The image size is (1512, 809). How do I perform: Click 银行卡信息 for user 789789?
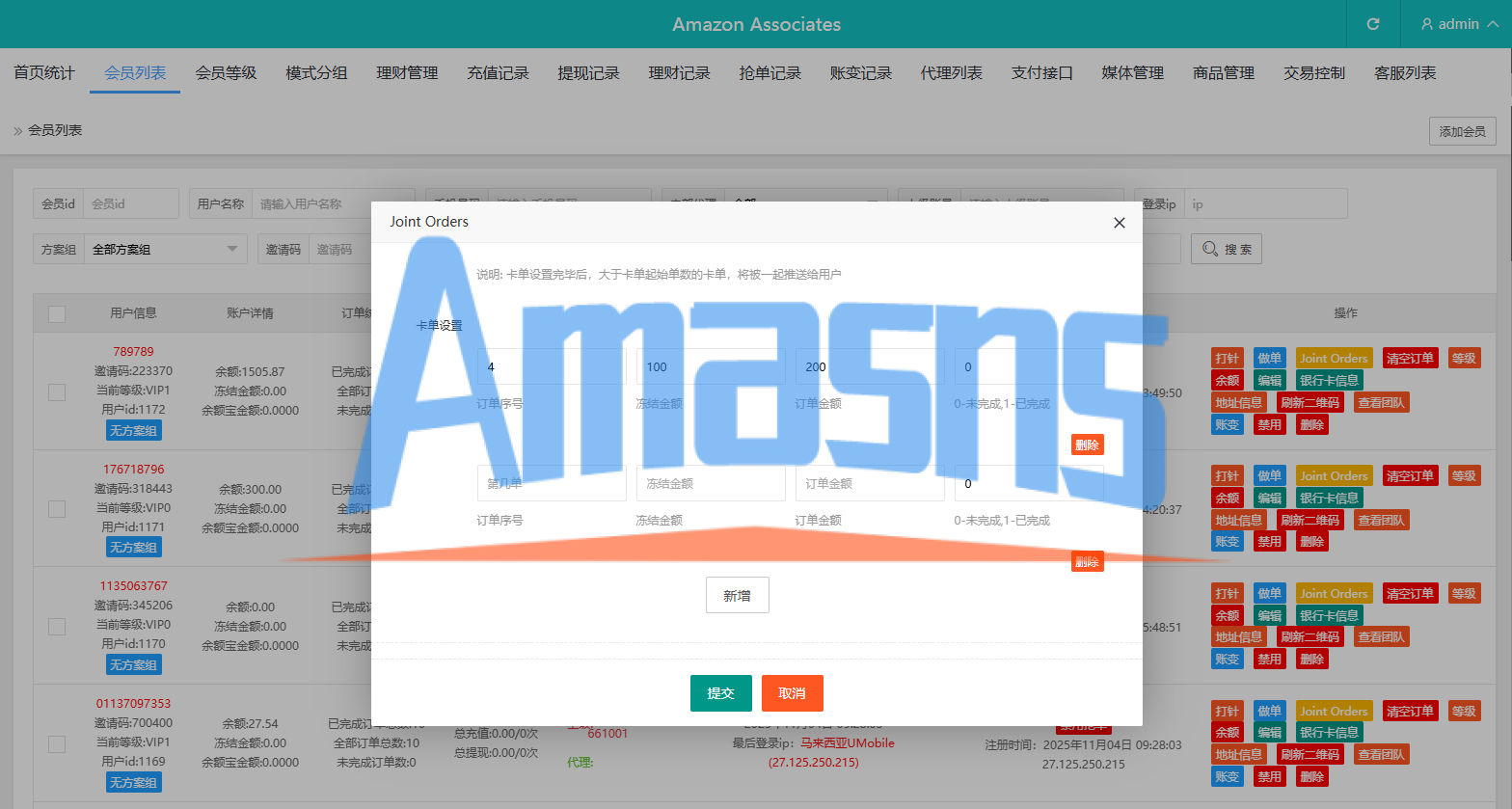pyautogui.click(x=1330, y=381)
